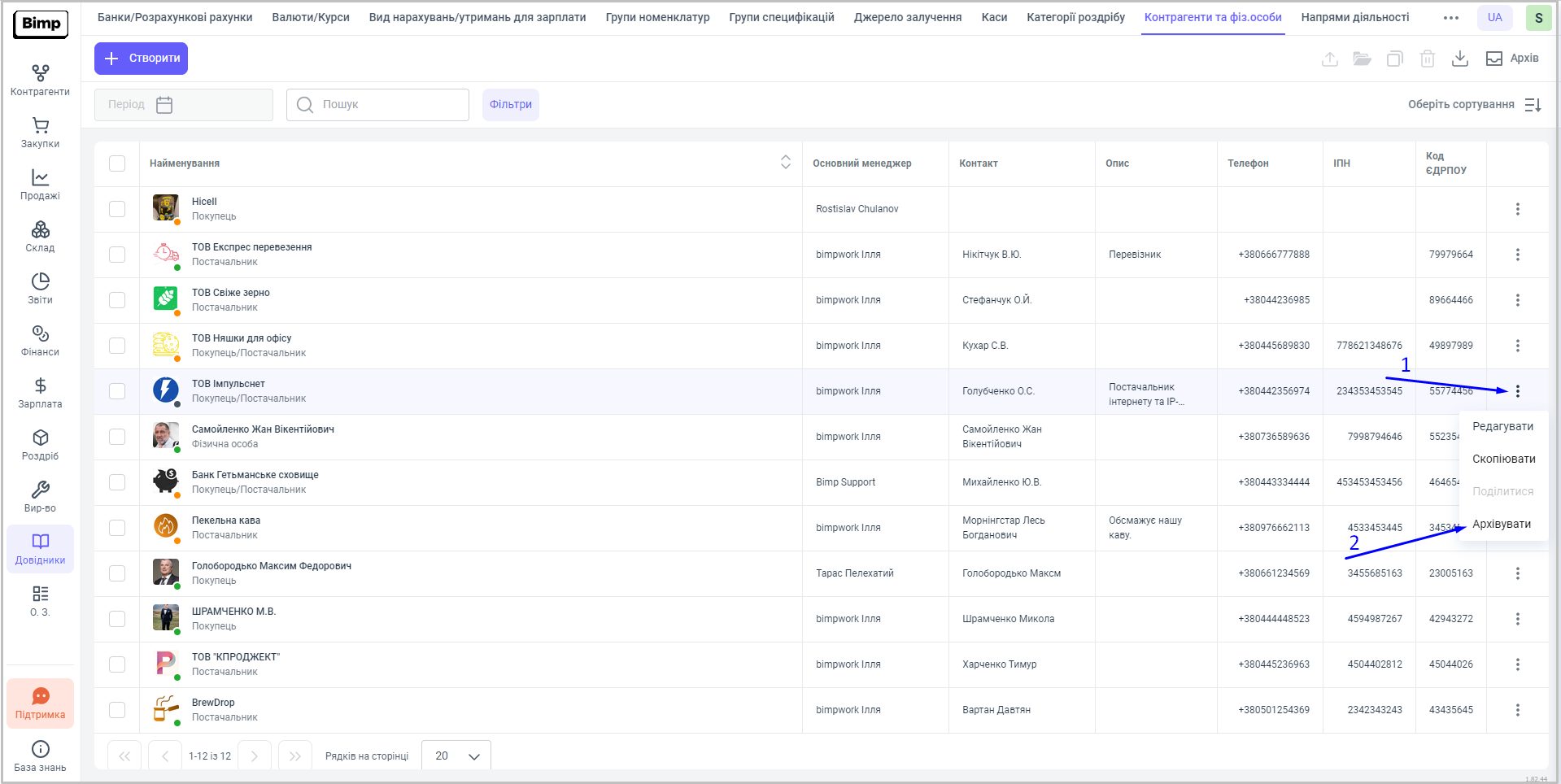Open the Оберіть сортування sort selector
The width and height of the screenshot is (1561, 784).
[x=1474, y=105]
